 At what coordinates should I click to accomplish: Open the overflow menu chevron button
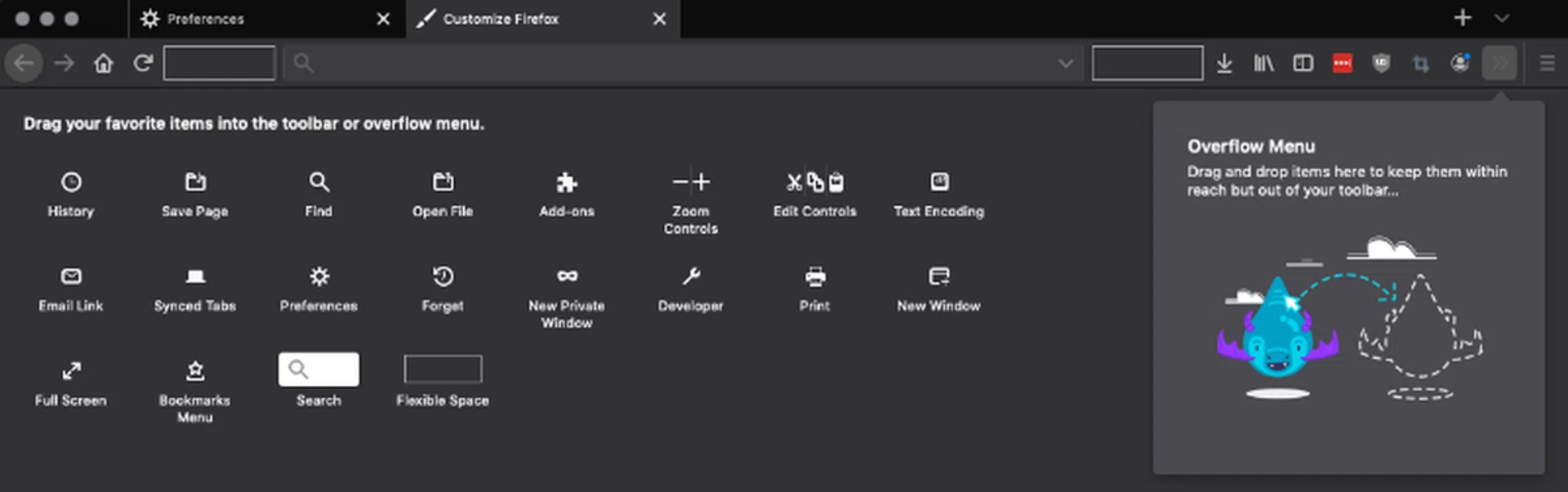point(1499,63)
